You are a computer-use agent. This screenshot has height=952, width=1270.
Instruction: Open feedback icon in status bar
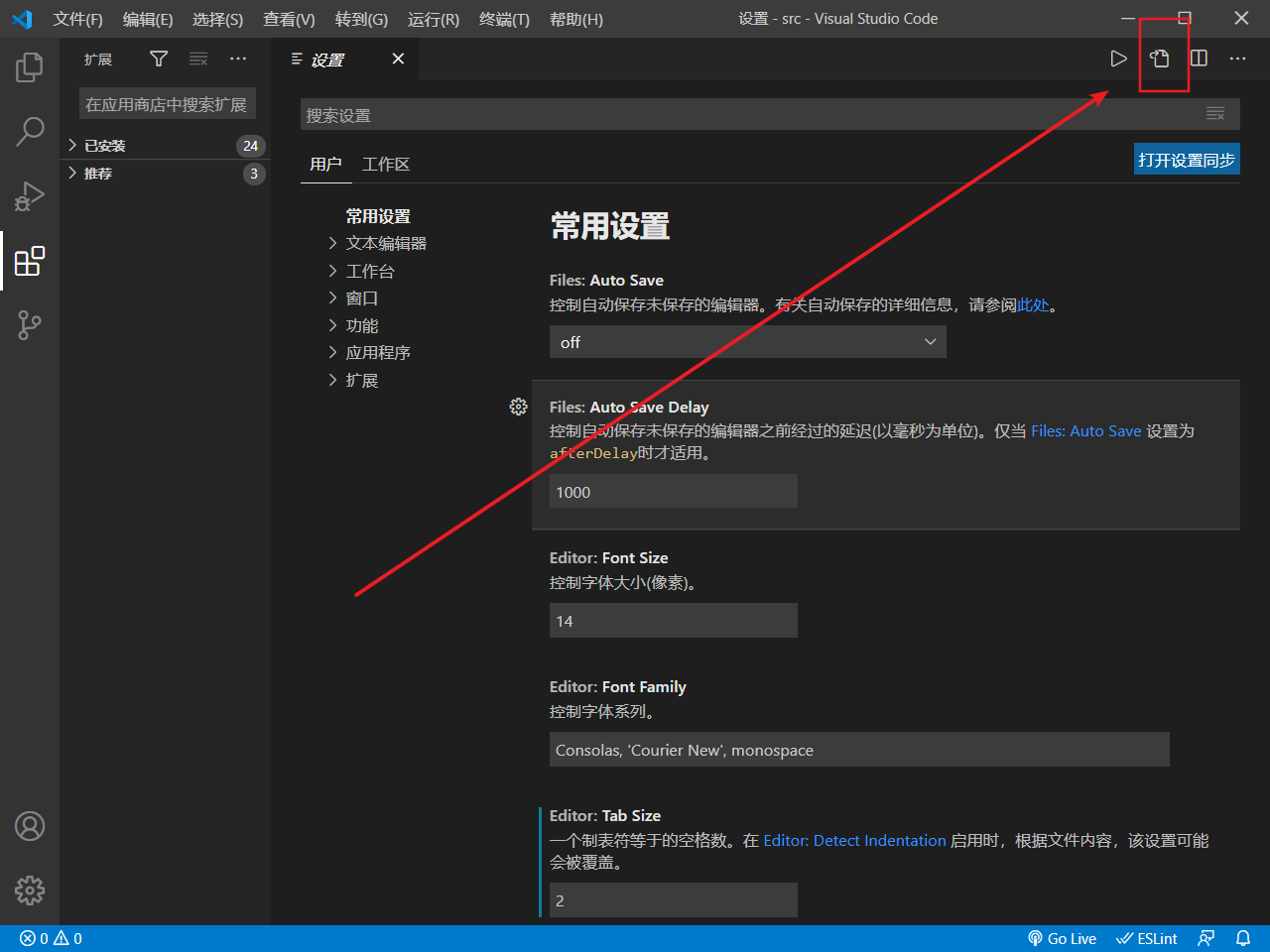coord(1206,938)
